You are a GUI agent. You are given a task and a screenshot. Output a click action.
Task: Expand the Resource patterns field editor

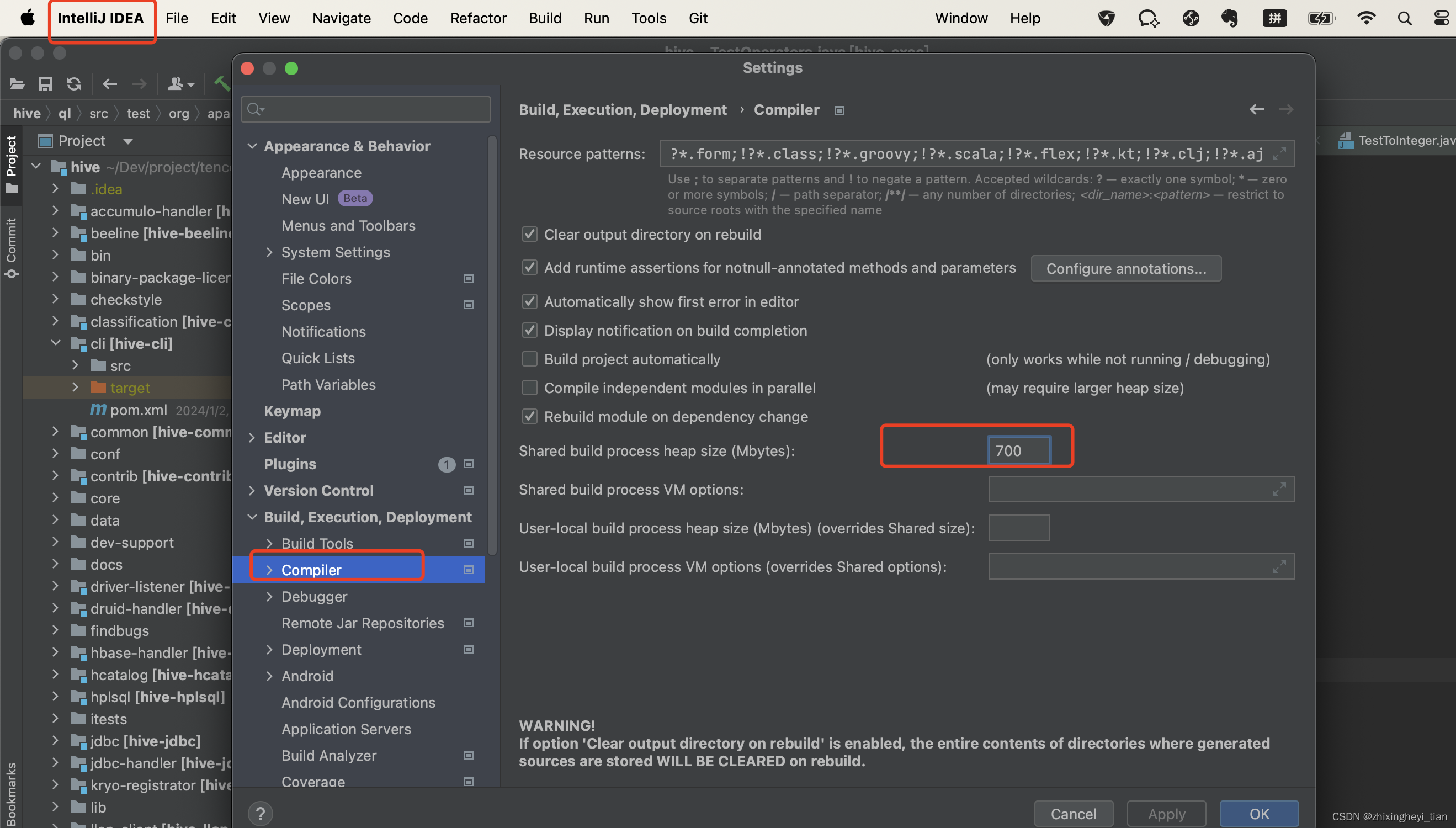coord(1279,153)
